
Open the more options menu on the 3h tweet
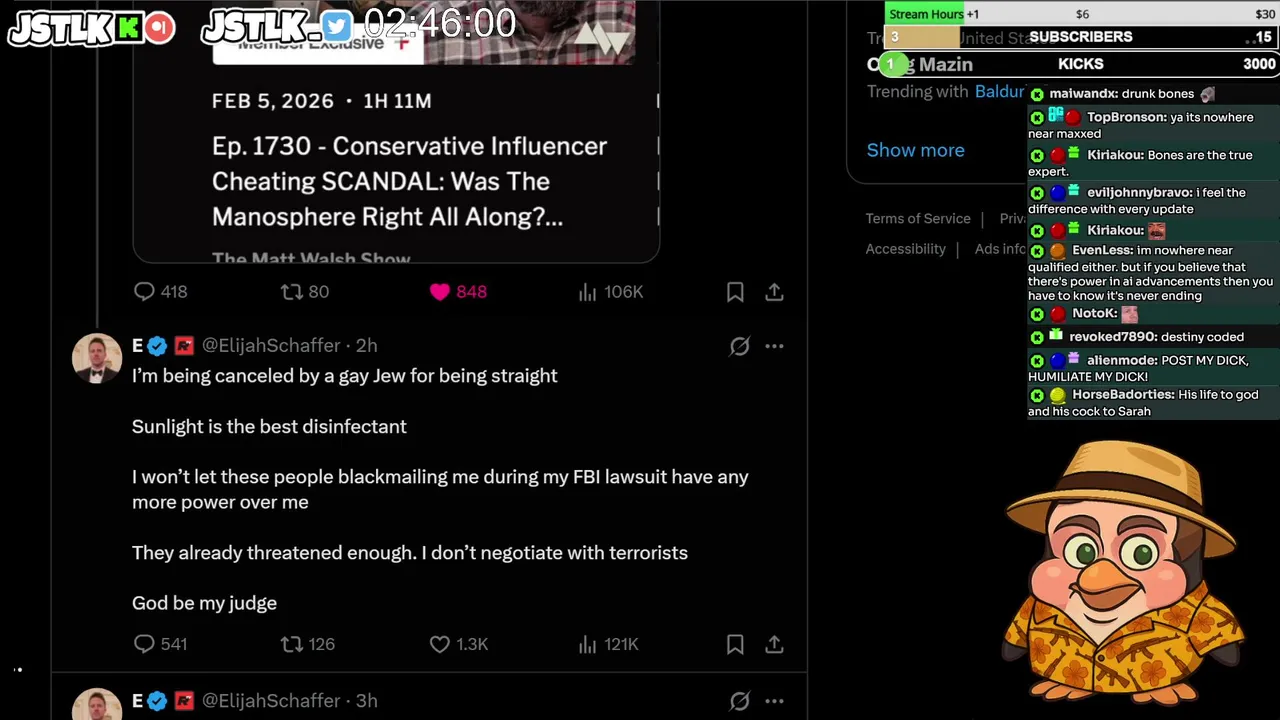pos(774,701)
